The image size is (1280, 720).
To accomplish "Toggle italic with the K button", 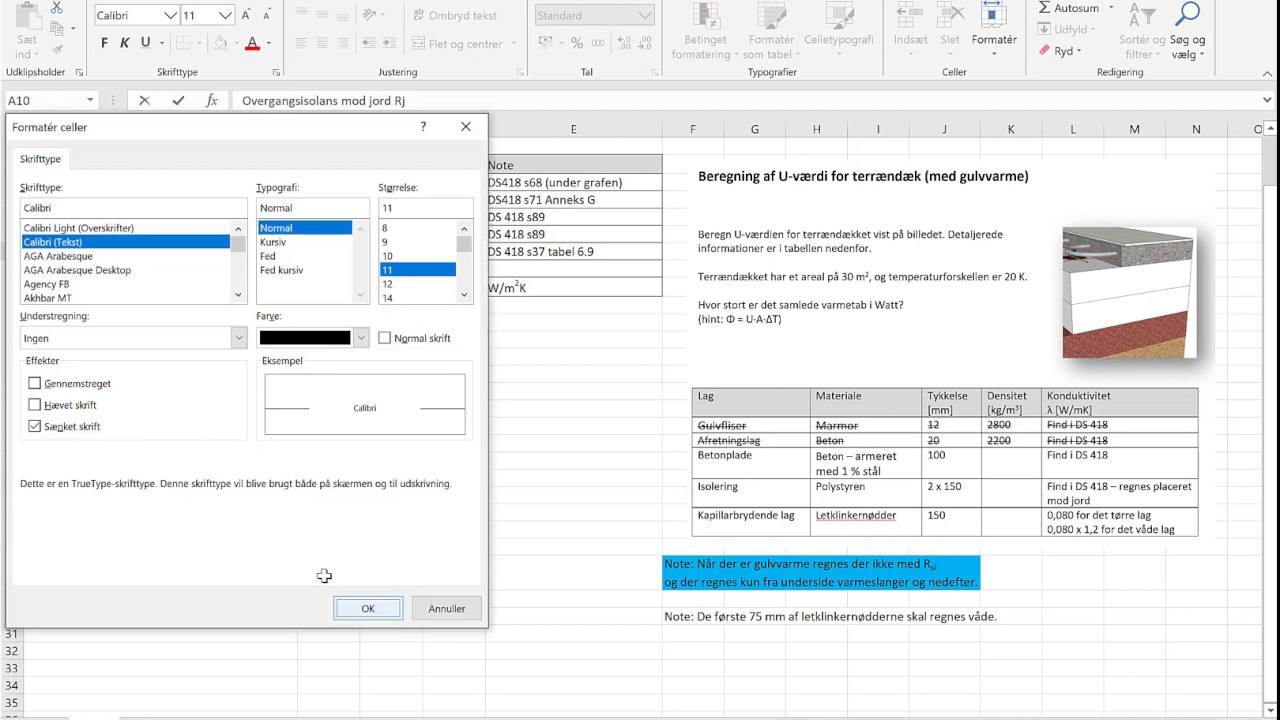I will coord(125,43).
